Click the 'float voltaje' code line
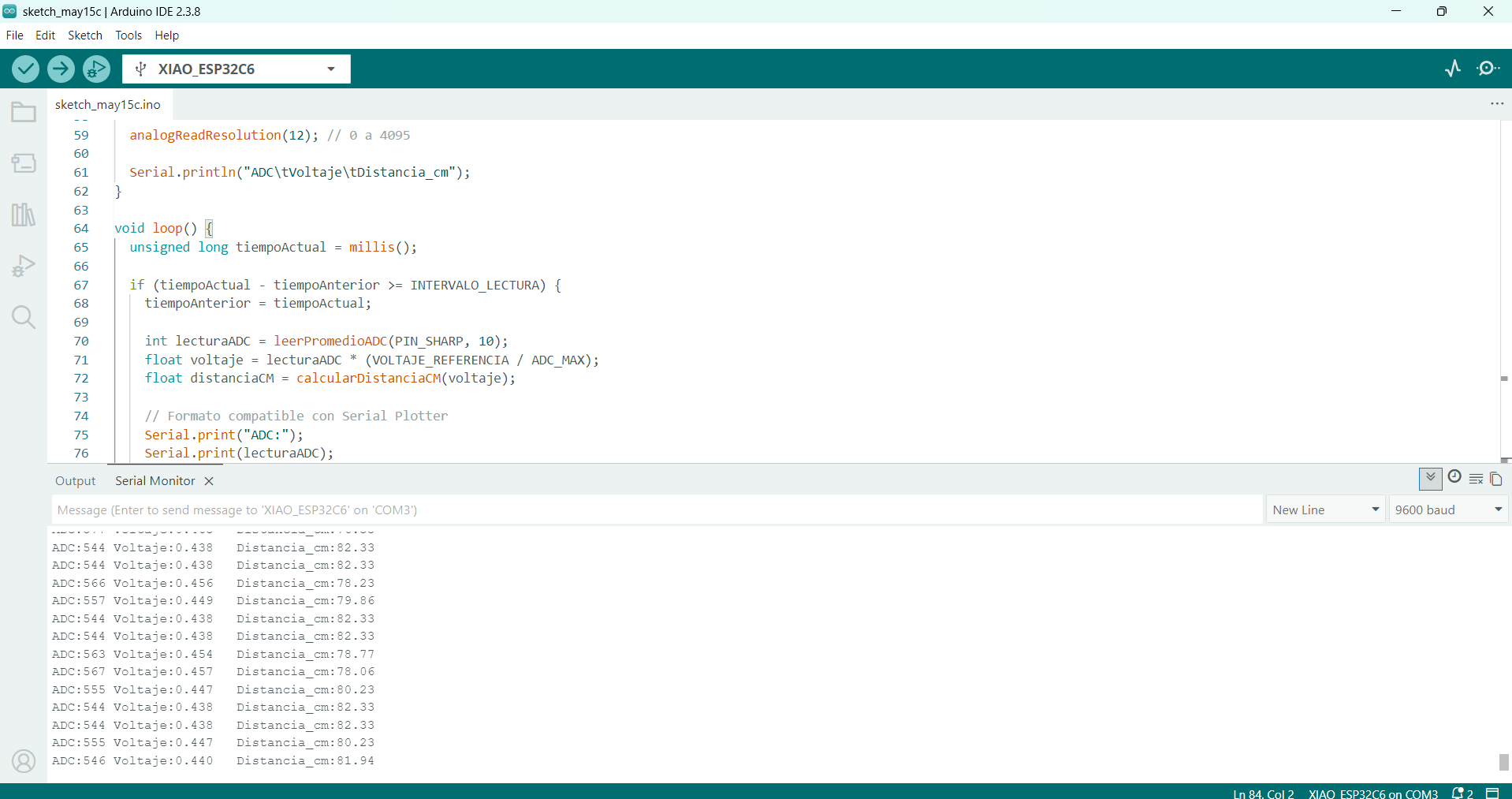The image size is (1512, 799). coord(371,360)
